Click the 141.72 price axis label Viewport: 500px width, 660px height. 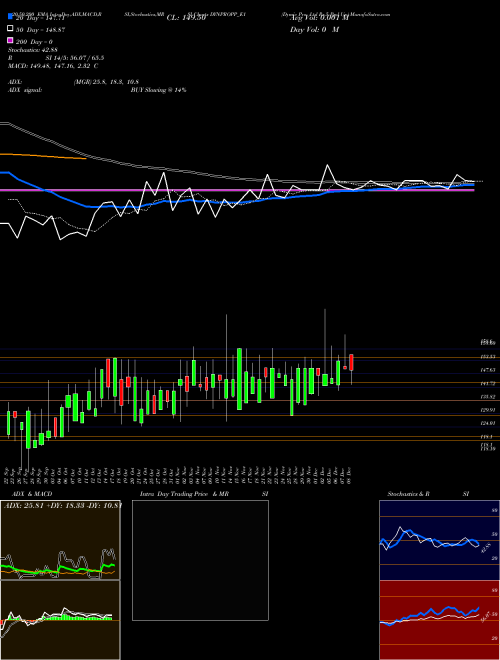pos(488,383)
